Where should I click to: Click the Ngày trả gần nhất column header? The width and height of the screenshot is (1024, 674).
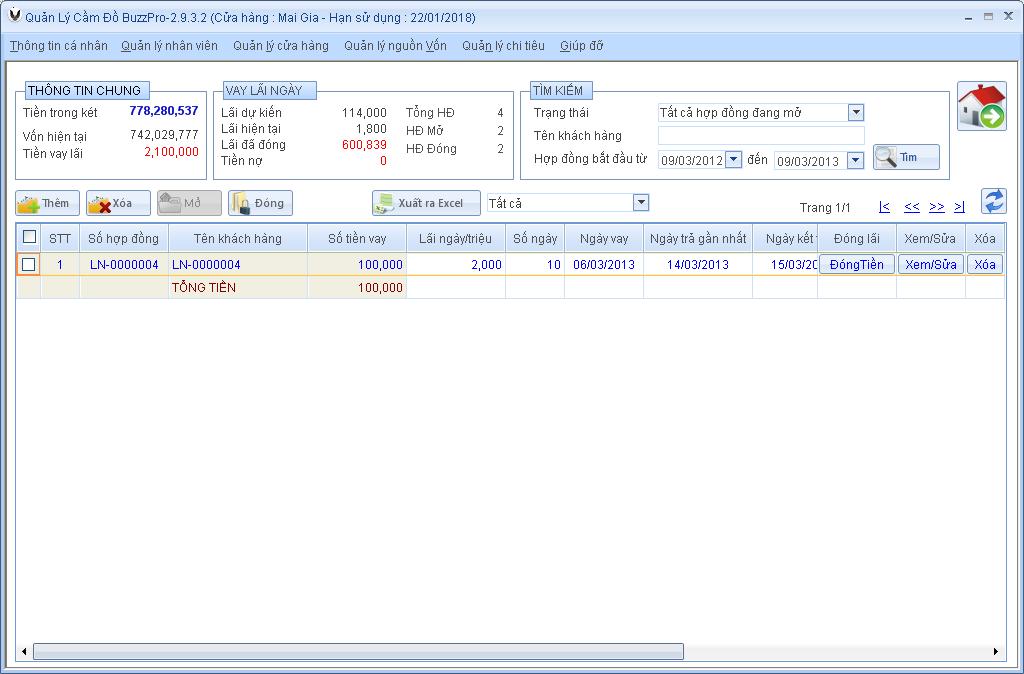coord(698,238)
